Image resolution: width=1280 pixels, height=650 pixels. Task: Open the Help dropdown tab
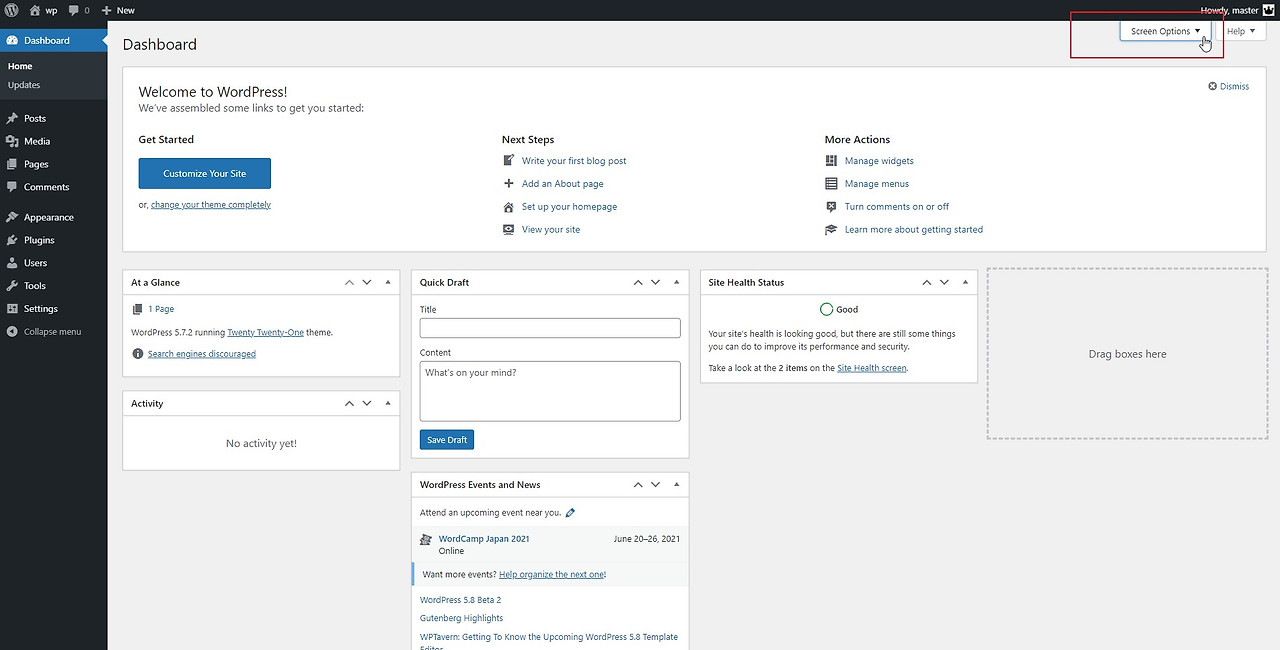point(1241,31)
